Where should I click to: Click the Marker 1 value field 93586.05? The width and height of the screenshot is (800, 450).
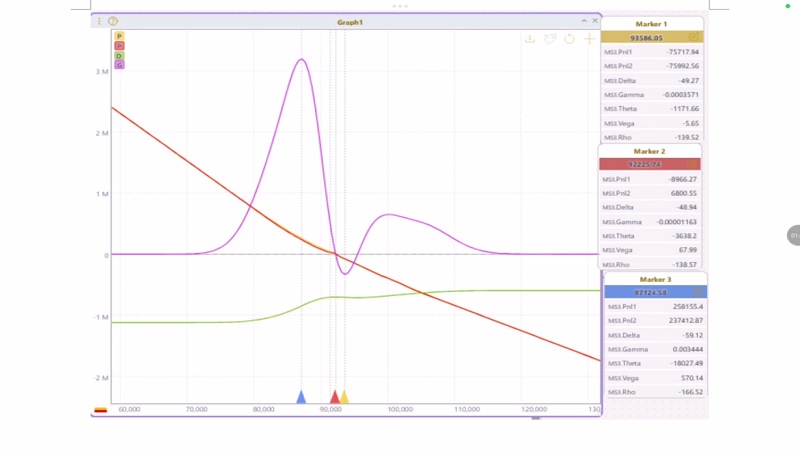[x=645, y=37]
